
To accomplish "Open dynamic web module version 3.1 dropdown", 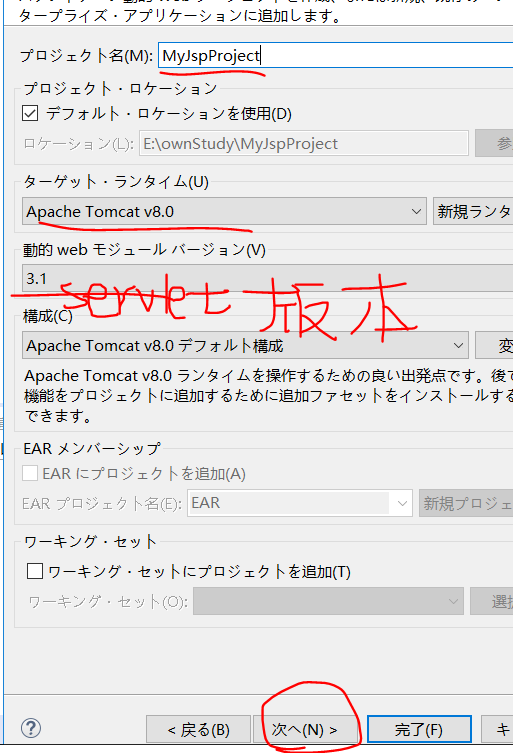I will [268, 278].
